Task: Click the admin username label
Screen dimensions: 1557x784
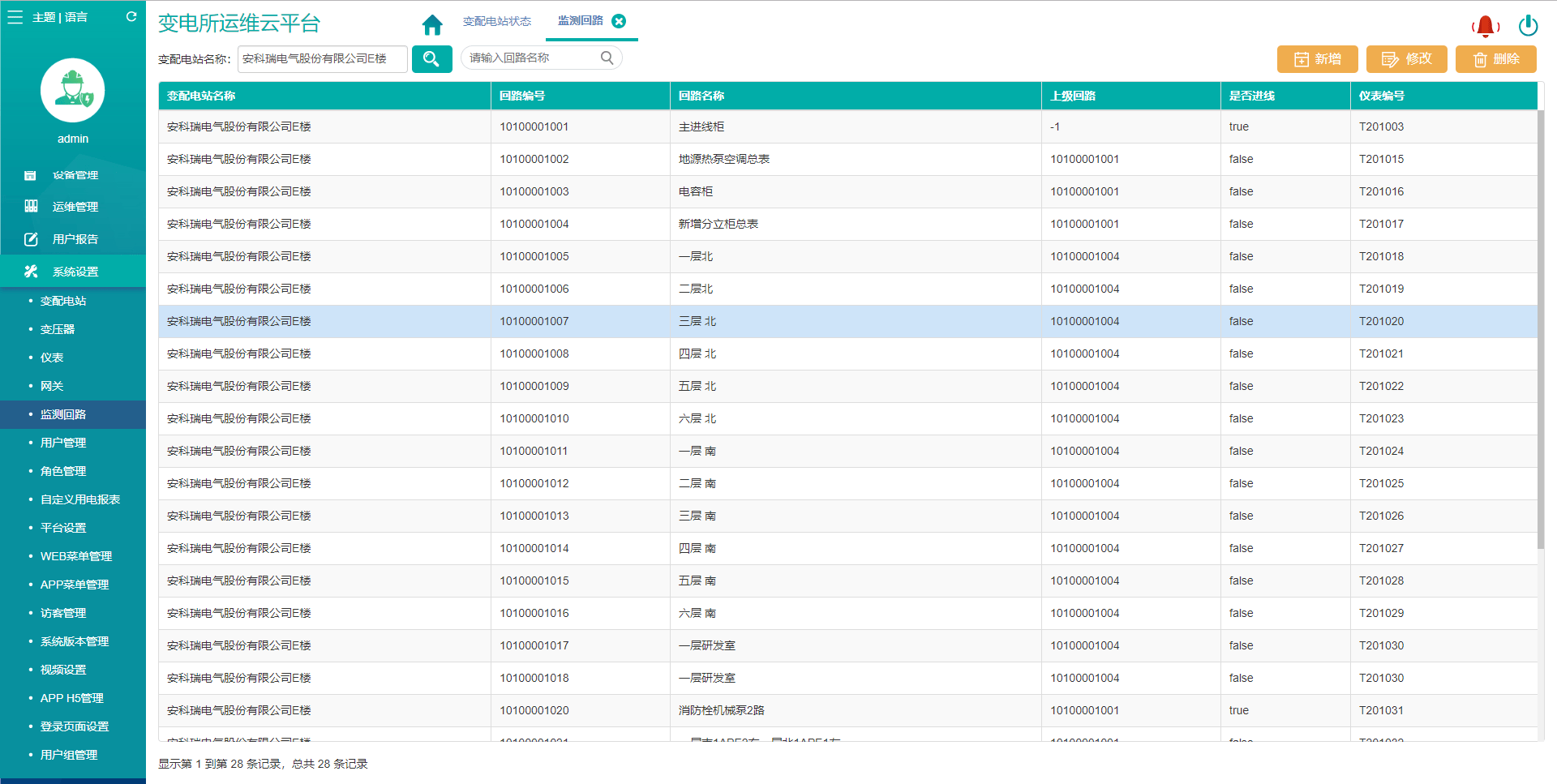Action: (73, 139)
